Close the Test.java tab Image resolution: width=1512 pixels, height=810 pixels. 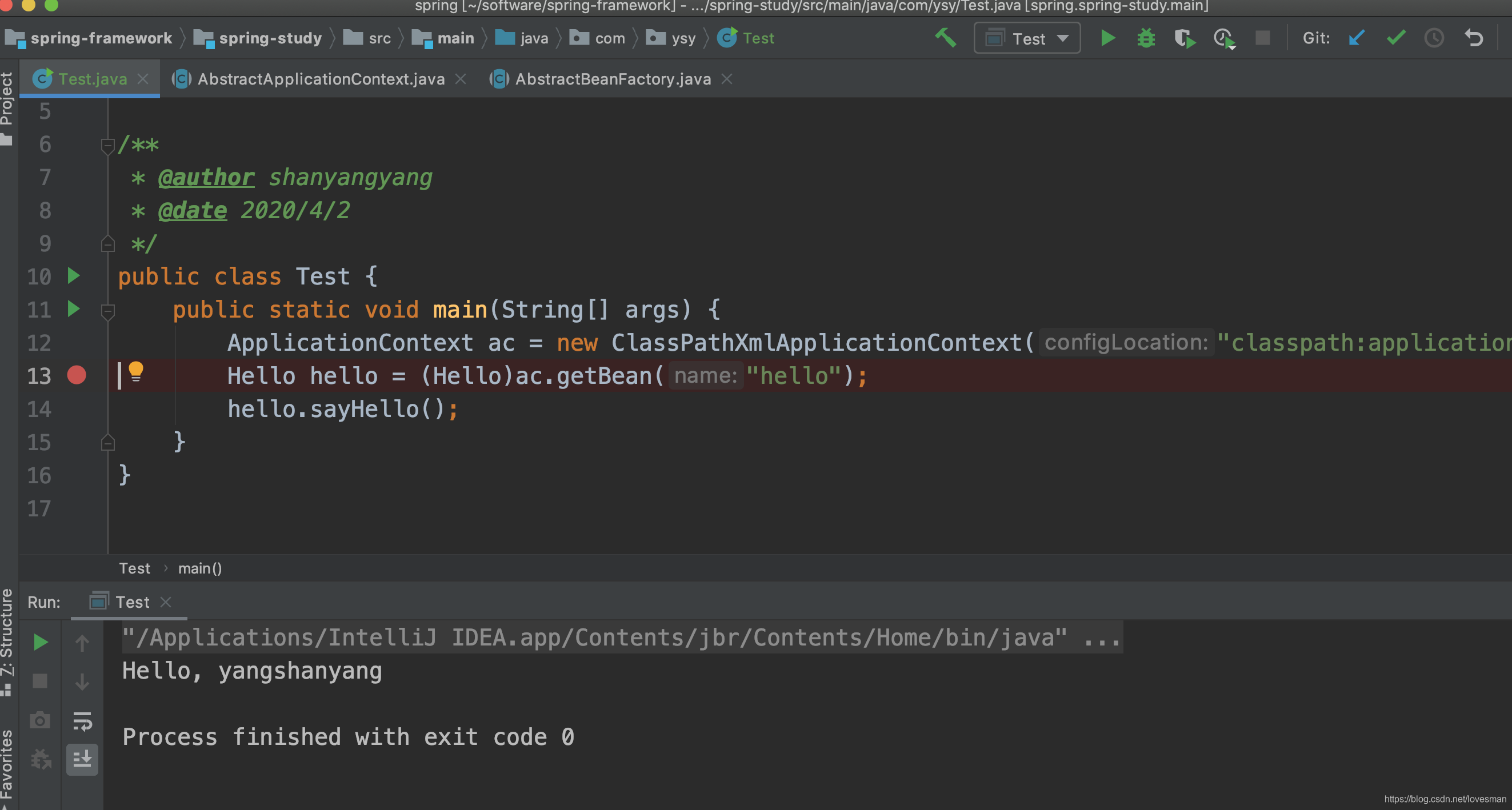tap(143, 79)
